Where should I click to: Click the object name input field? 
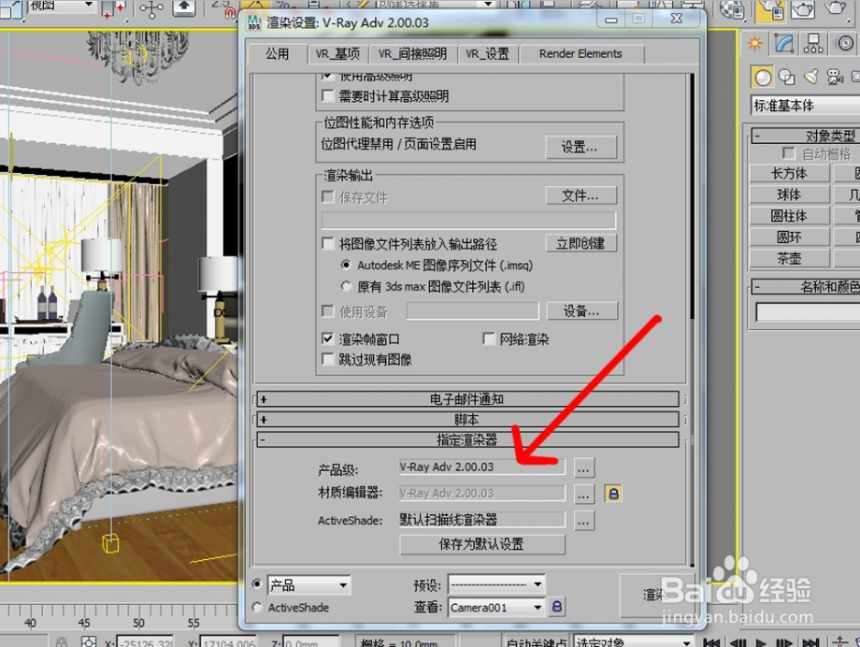point(808,312)
